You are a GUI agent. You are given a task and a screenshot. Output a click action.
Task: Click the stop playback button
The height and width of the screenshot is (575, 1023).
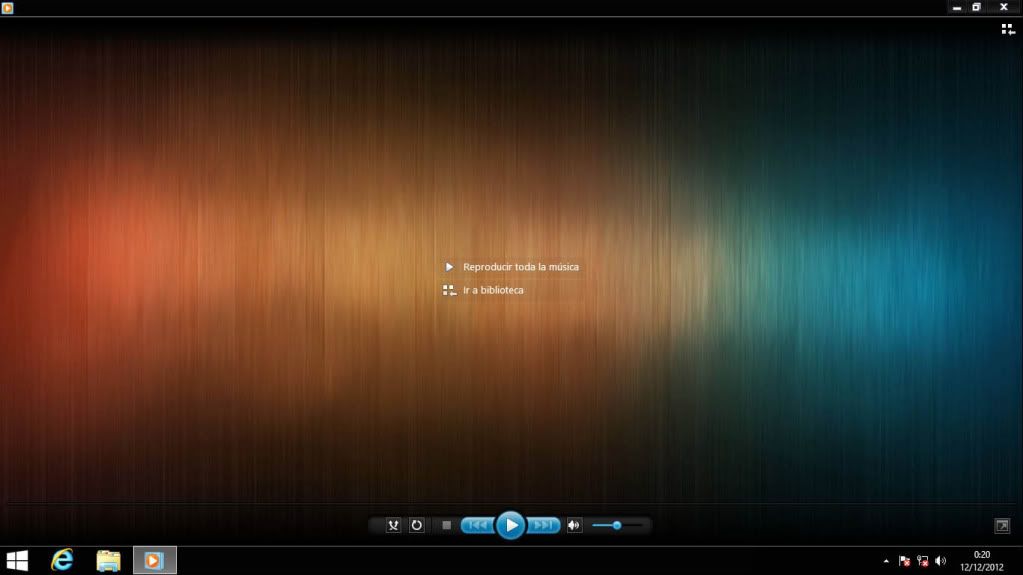446,525
